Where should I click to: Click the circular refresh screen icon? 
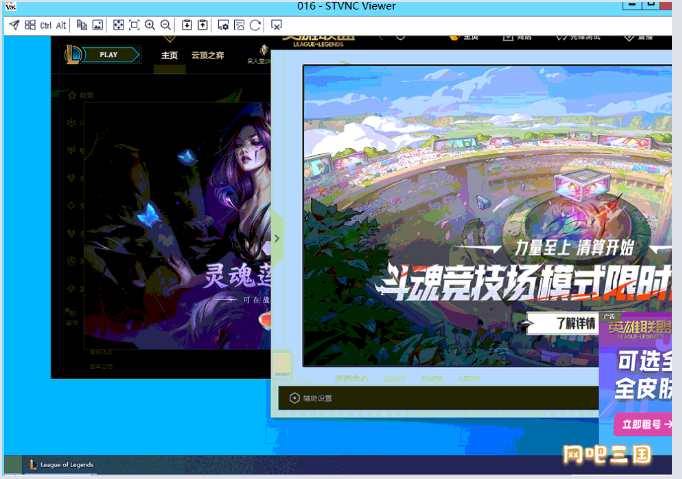point(255,25)
